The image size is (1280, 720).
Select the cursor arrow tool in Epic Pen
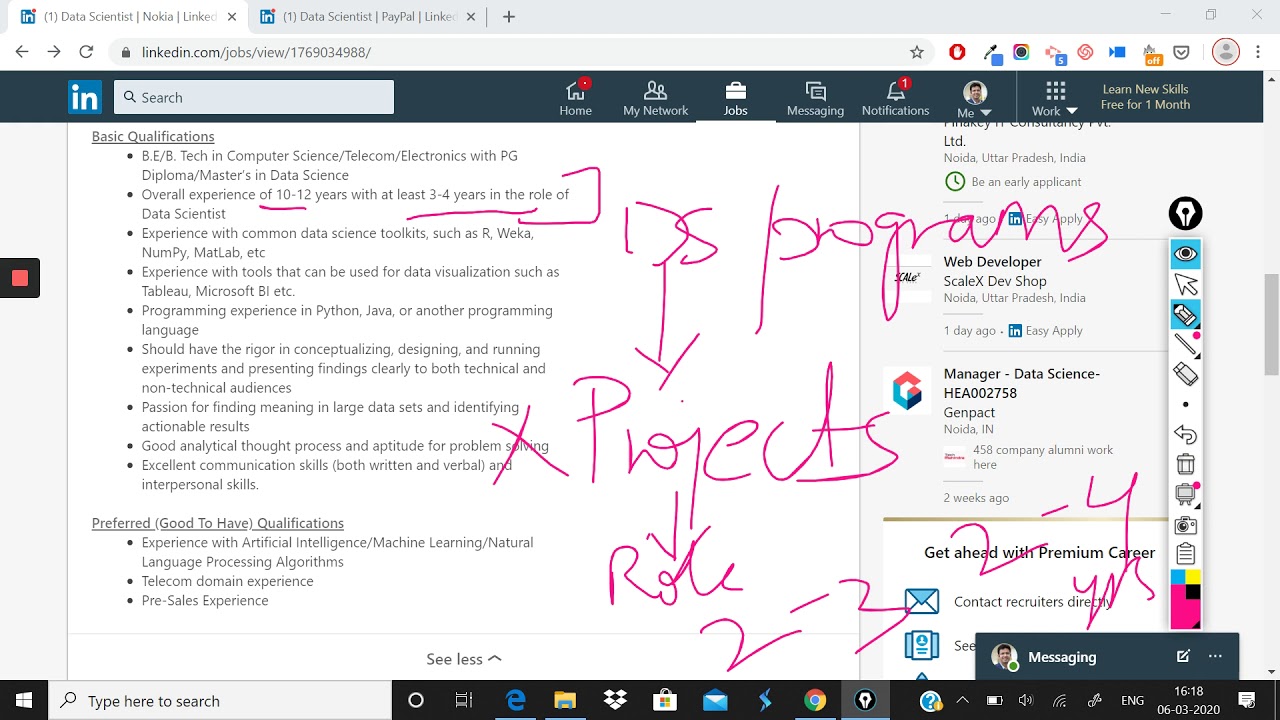pos(1185,284)
